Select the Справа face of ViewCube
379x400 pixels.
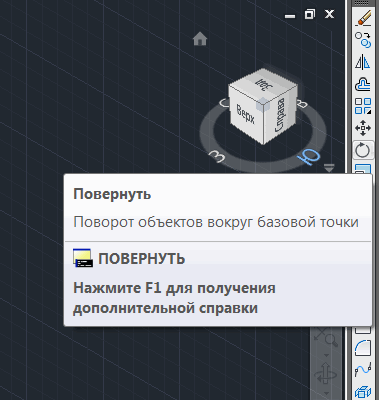click(x=281, y=115)
